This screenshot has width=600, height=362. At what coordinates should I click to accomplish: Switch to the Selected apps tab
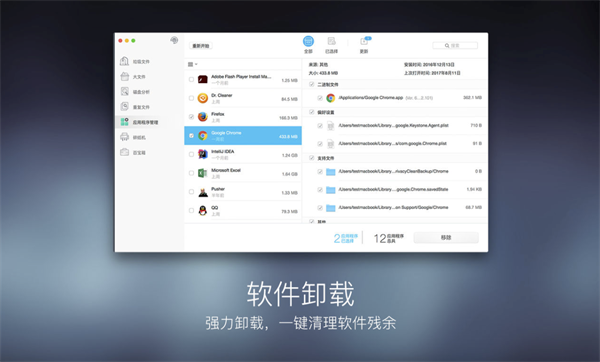(331, 45)
